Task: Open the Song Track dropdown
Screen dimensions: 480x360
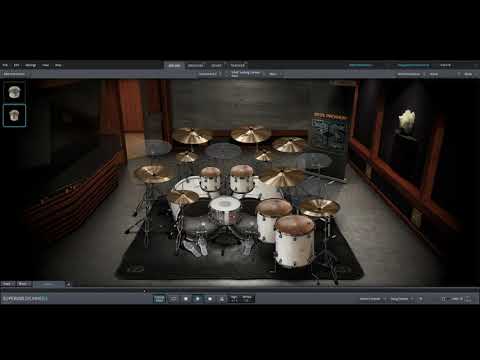Action: pyautogui.click(x=401, y=299)
